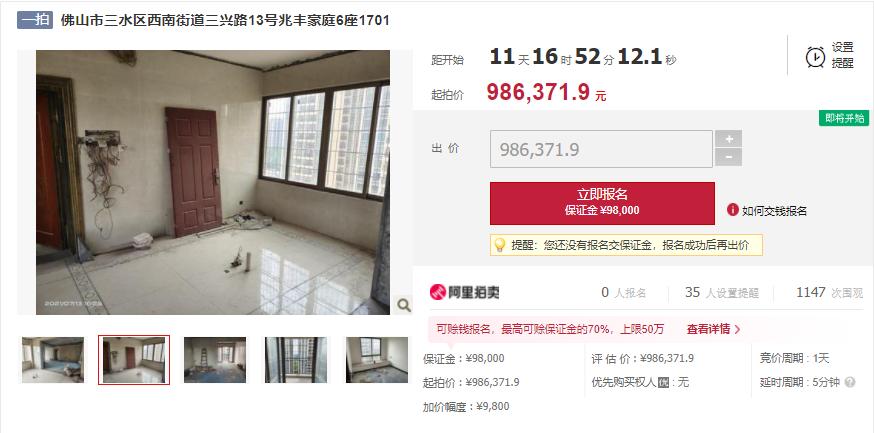Click the icon next to 优先购买权人
The image size is (874, 433).
(663, 382)
